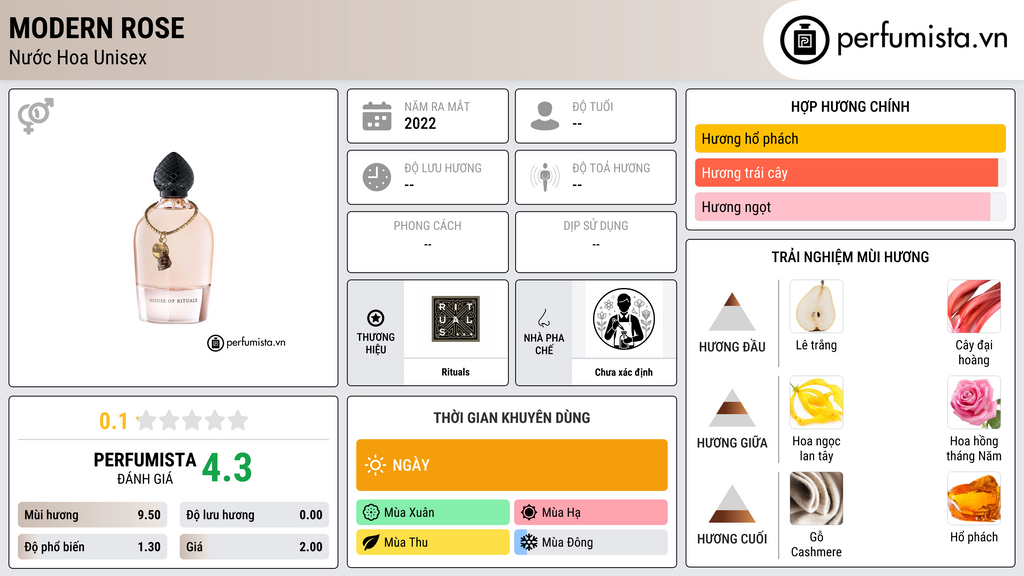Select the Mùa Đông season bar
The height and width of the screenshot is (576, 1024).
(x=591, y=542)
